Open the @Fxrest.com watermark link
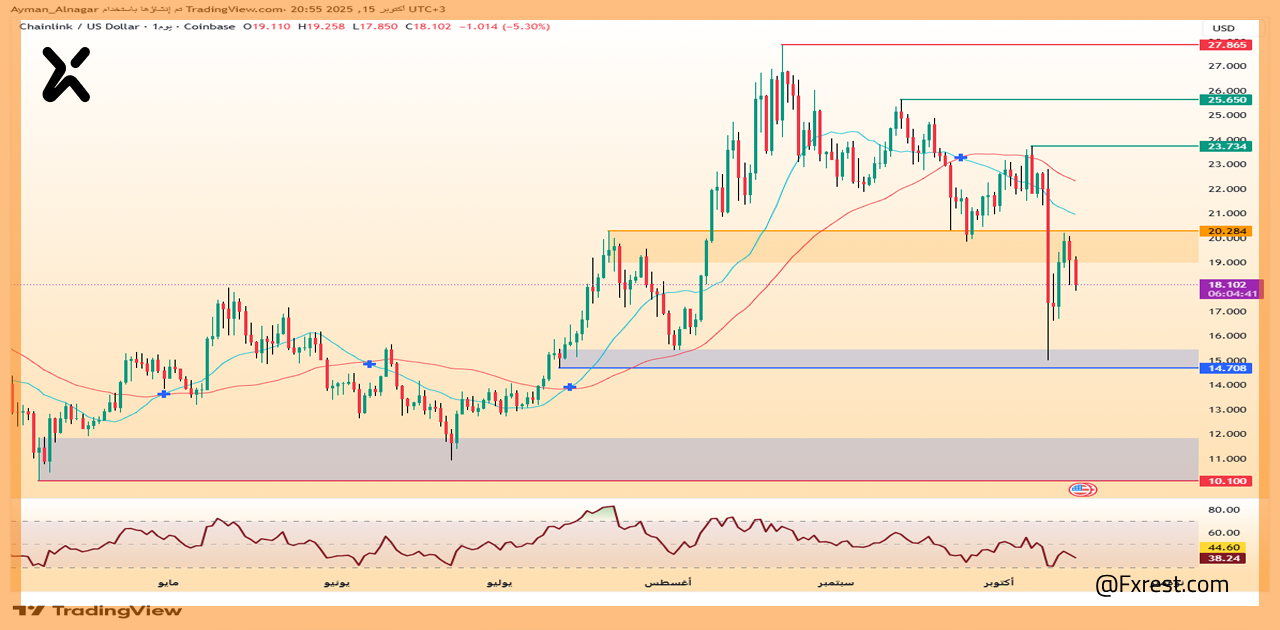The image size is (1280, 630). pos(1161,584)
